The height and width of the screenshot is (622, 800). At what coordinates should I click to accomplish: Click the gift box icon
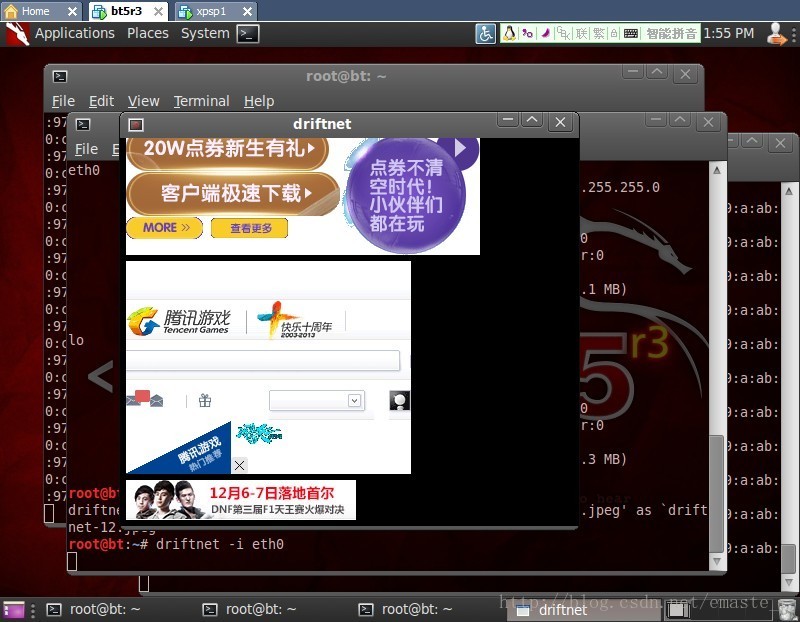click(205, 401)
